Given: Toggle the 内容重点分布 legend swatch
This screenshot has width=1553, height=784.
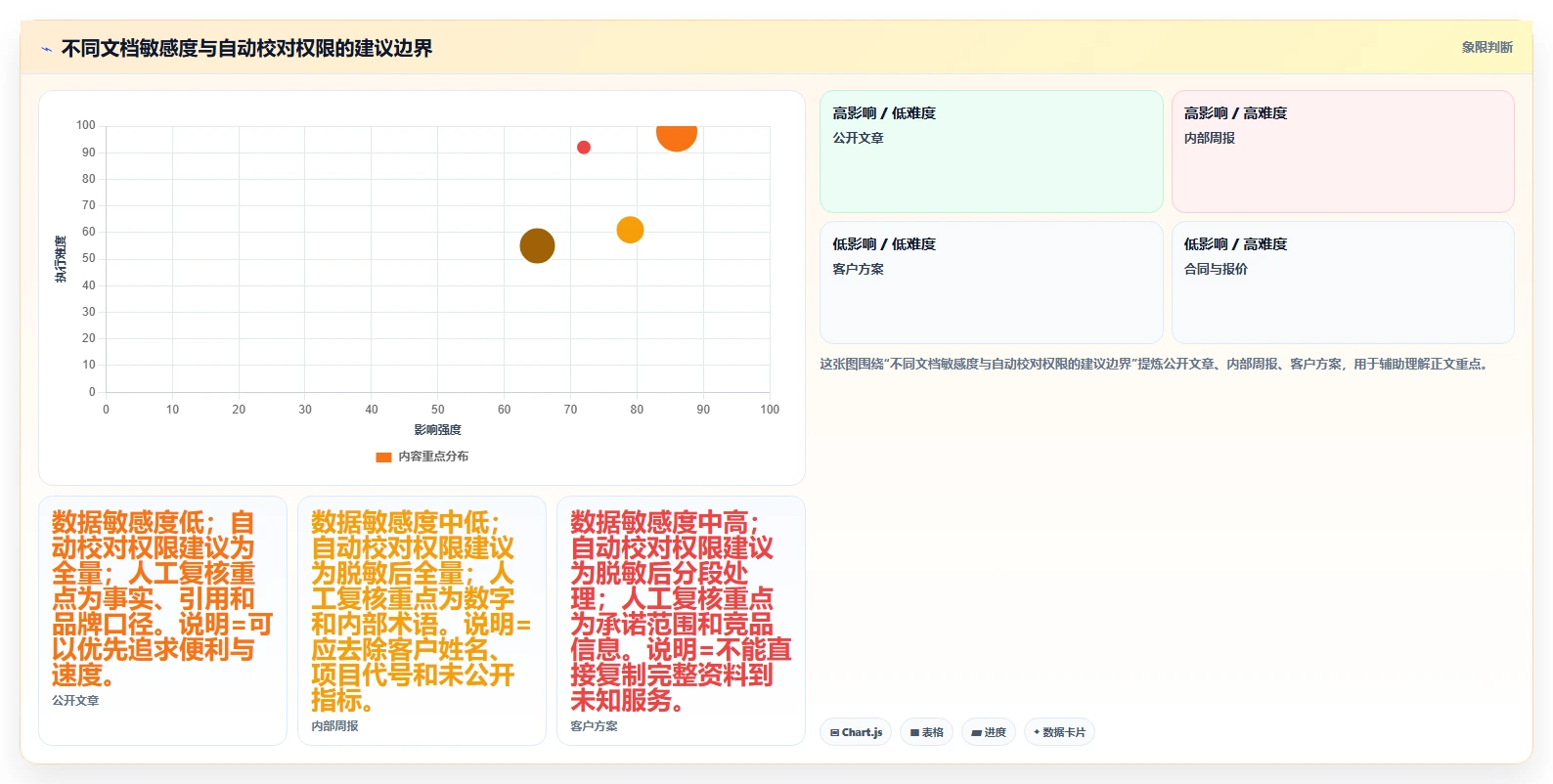Looking at the screenshot, I should coord(383,457).
